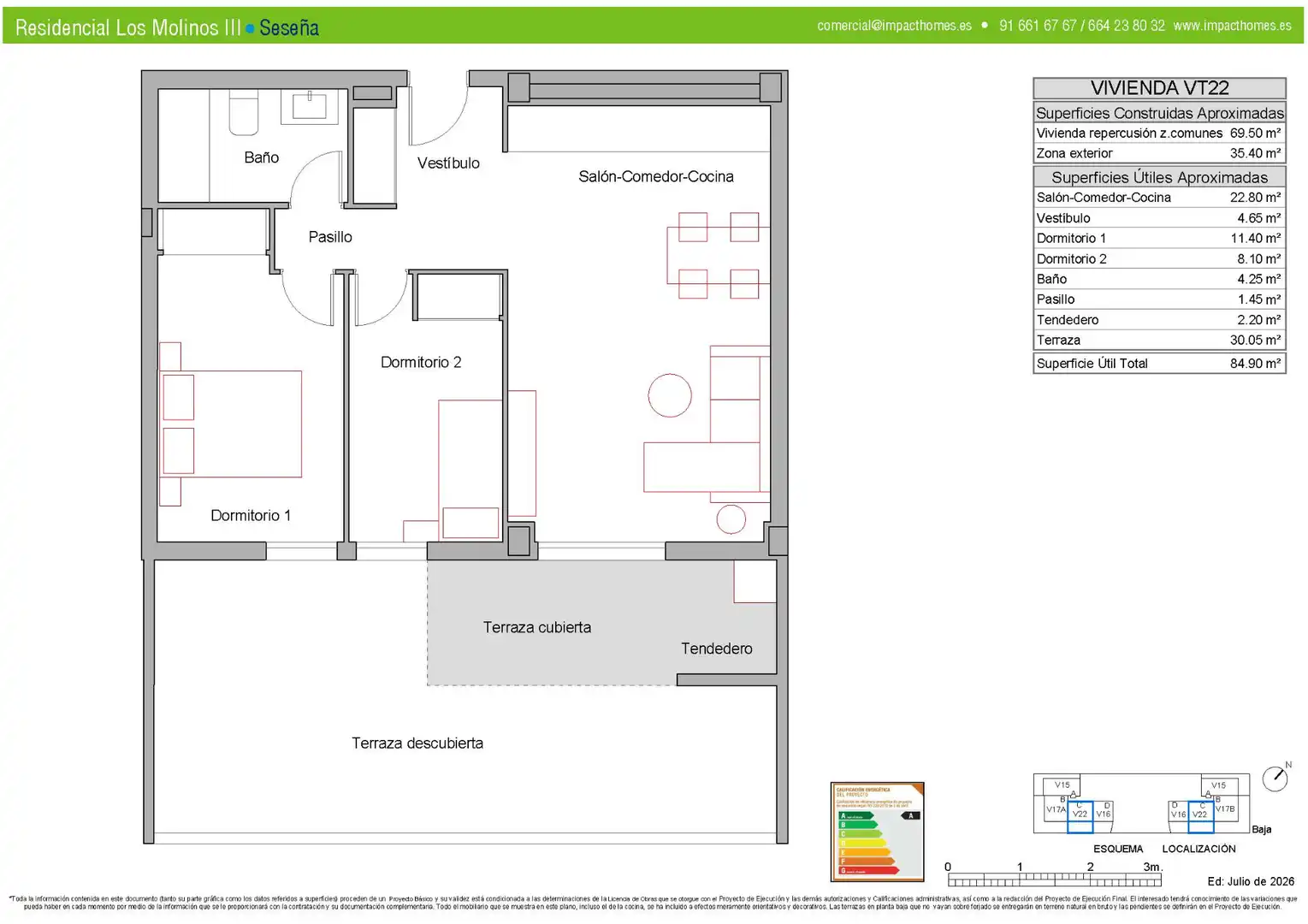
Task: Click the Residencial Los Molinos III title
Action: (128, 27)
